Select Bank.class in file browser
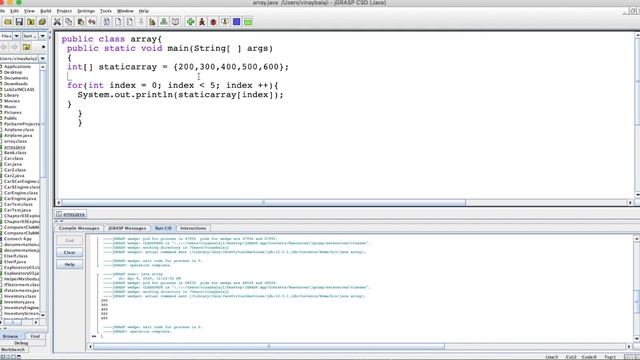The width and height of the screenshot is (640, 360). (x=15, y=152)
